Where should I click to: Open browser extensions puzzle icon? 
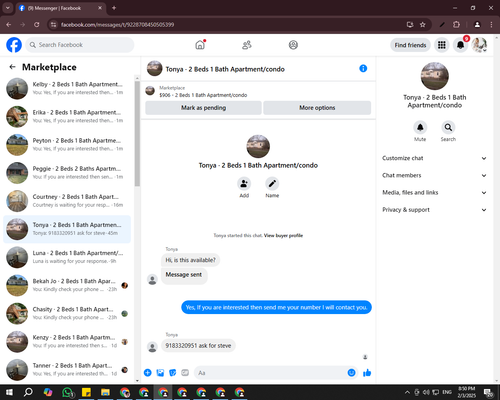click(456, 25)
